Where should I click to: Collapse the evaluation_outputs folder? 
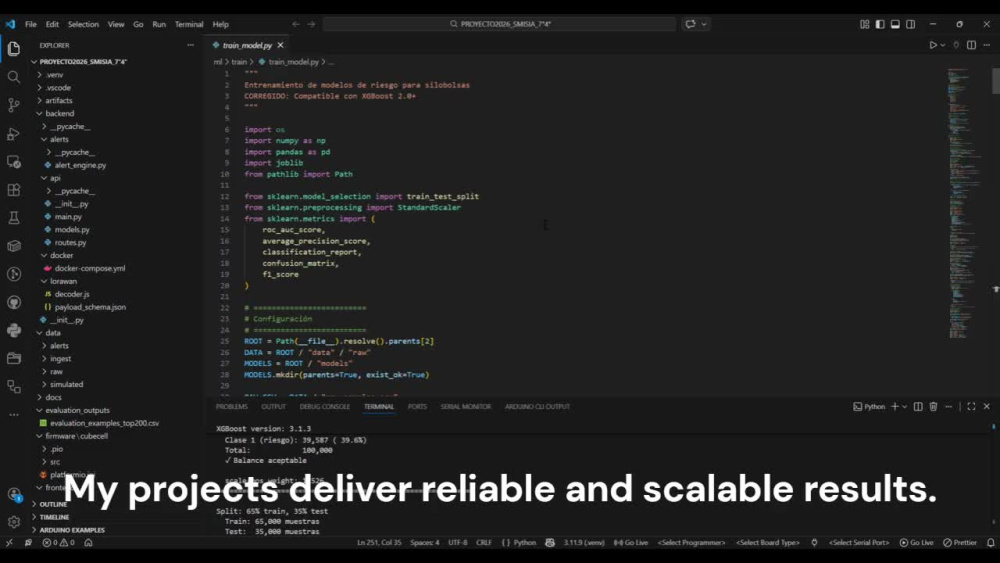pyautogui.click(x=77, y=410)
